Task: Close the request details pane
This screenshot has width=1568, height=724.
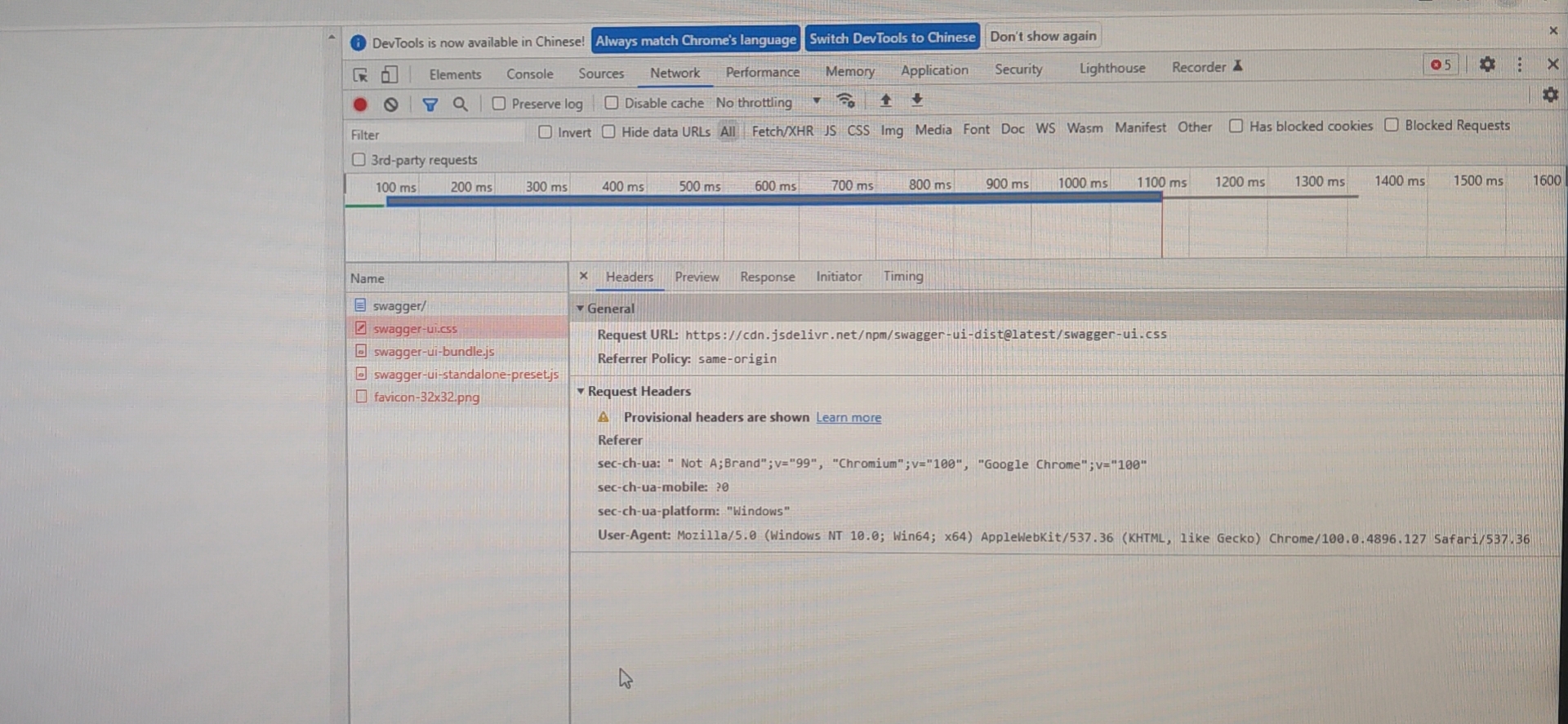Action: 583,276
